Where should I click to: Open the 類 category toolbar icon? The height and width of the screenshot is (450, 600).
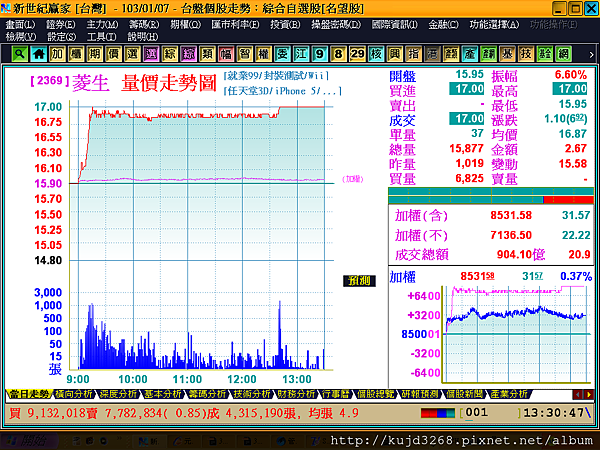[x=207, y=54]
